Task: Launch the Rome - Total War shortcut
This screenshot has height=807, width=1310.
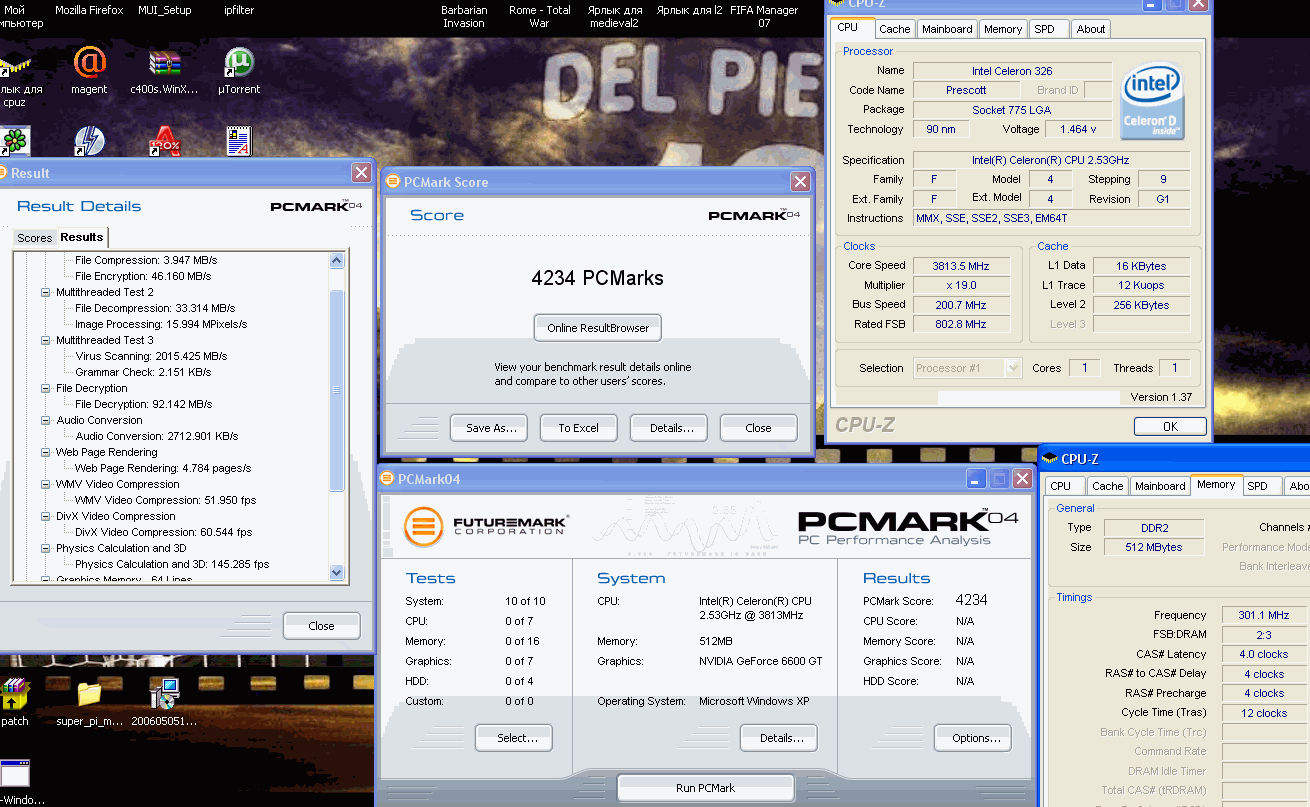Action: (x=539, y=16)
